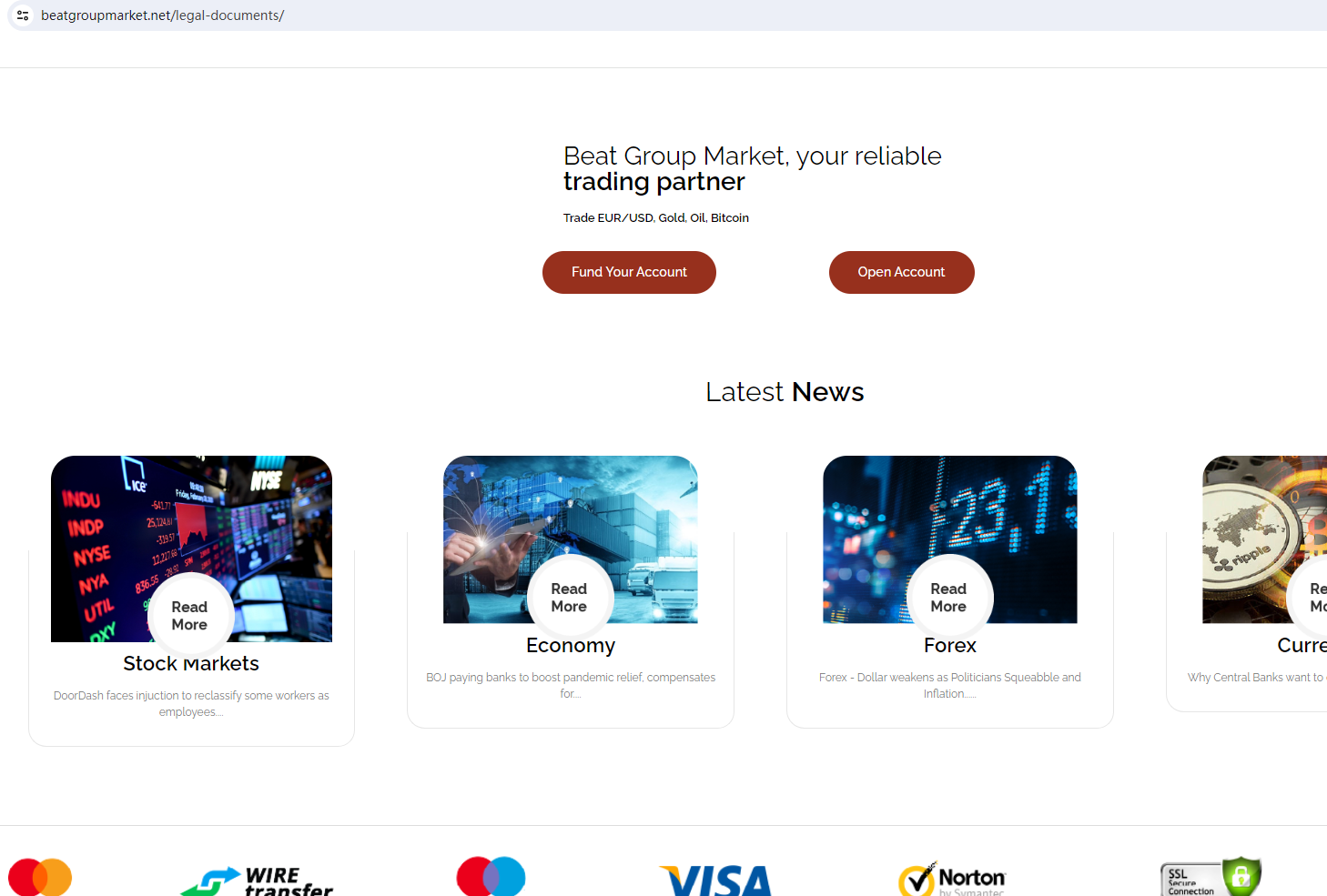Screen dimensions: 1327x896
Task: Select the shipping containers Economy thumbnail
Action: click(571, 539)
